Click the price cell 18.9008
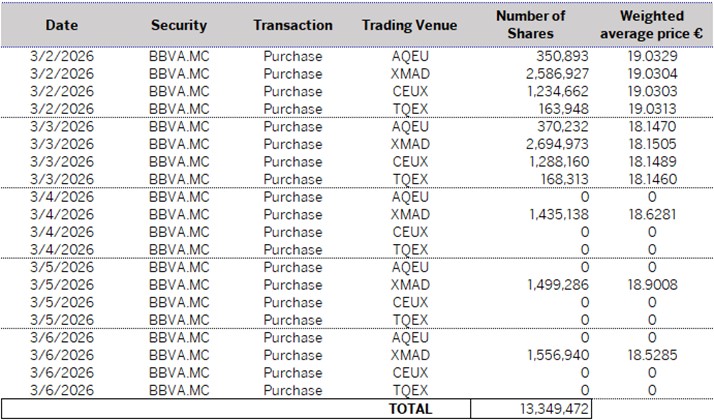The height and width of the screenshot is (420, 714). coord(650,284)
